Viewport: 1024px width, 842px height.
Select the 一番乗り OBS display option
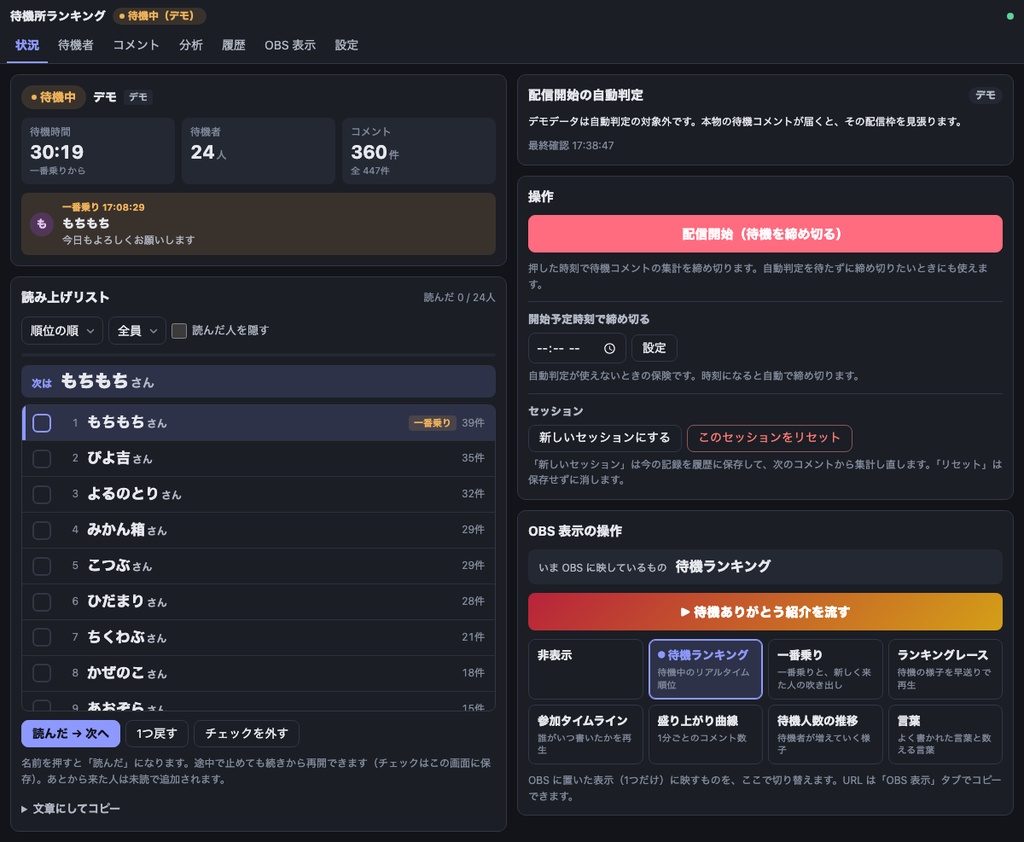tap(825, 669)
